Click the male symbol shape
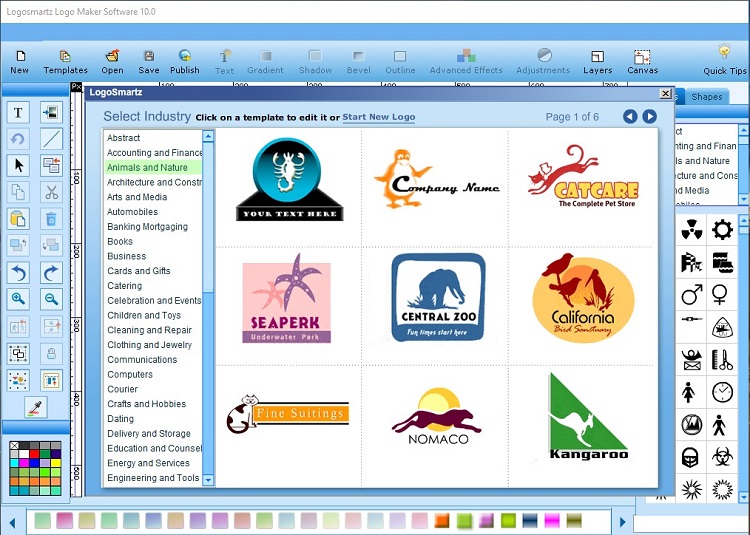The width and height of the screenshot is (750, 535). click(692, 295)
